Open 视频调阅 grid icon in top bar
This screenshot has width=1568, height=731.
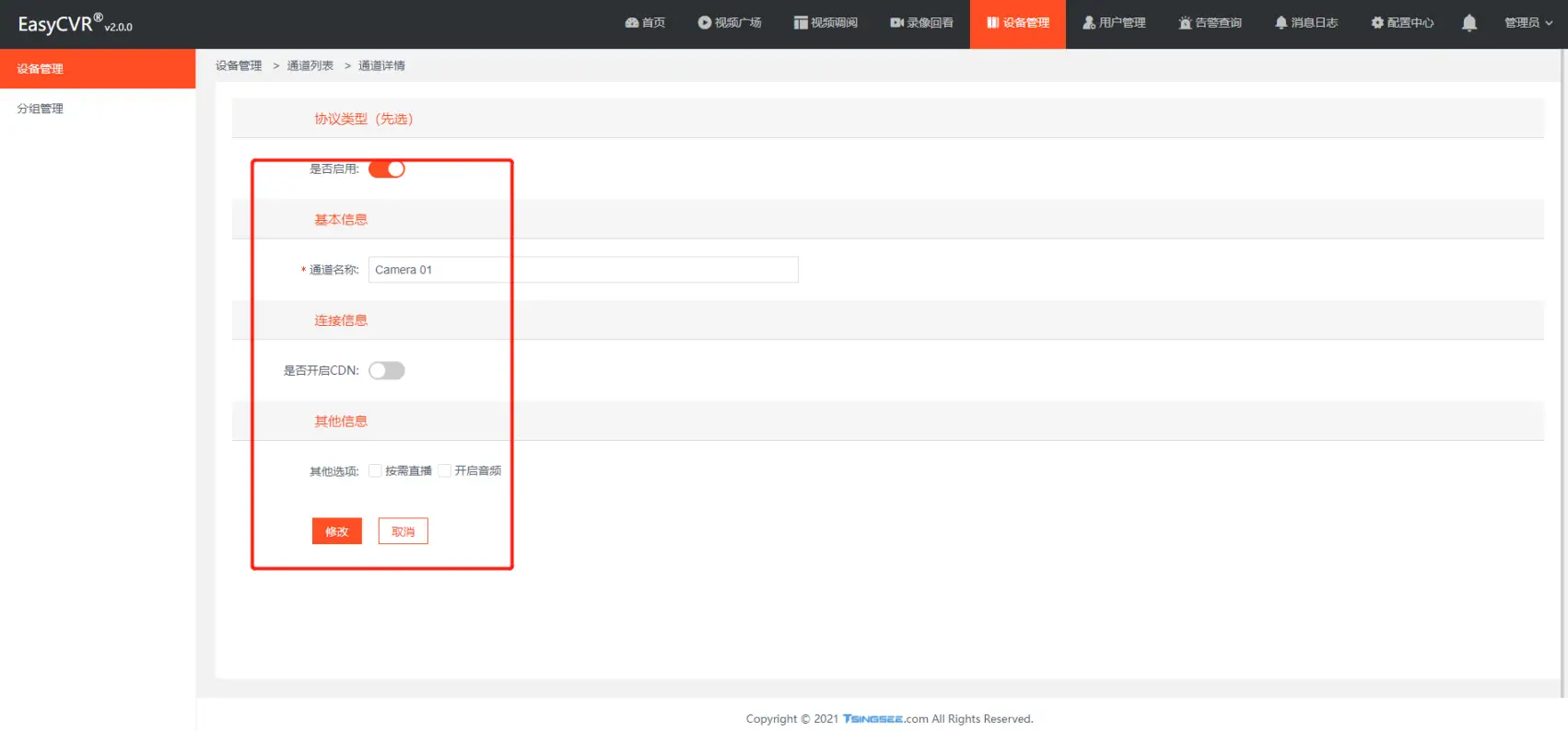(x=801, y=23)
